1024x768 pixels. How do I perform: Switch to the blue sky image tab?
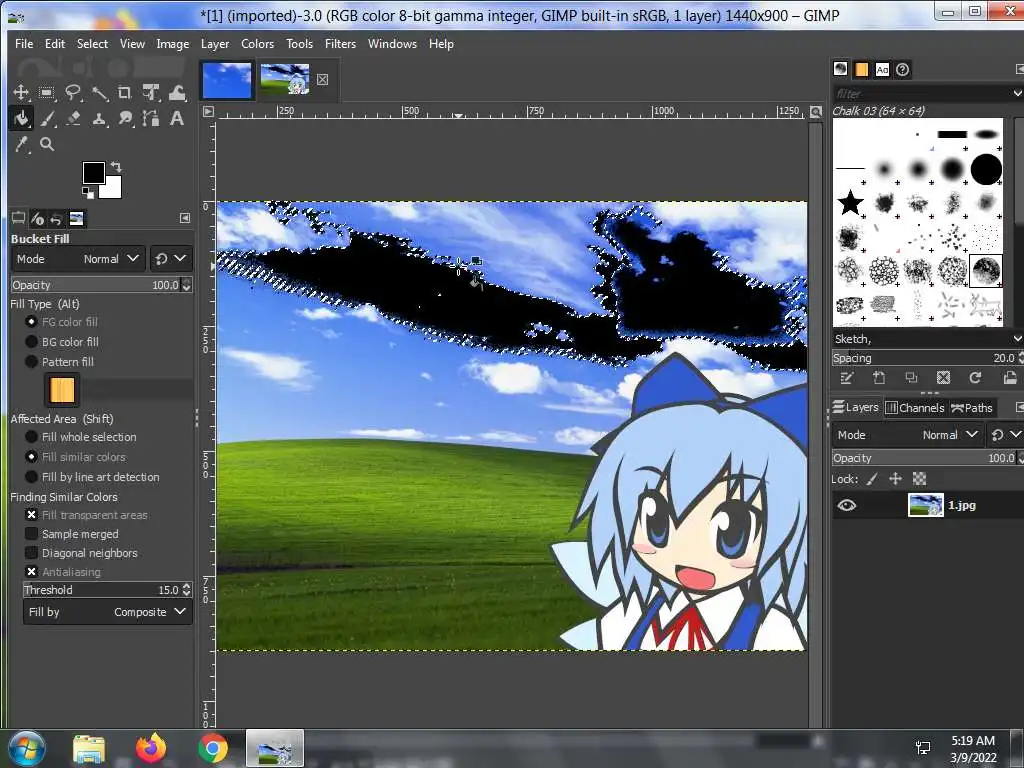pyautogui.click(x=227, y=80)
